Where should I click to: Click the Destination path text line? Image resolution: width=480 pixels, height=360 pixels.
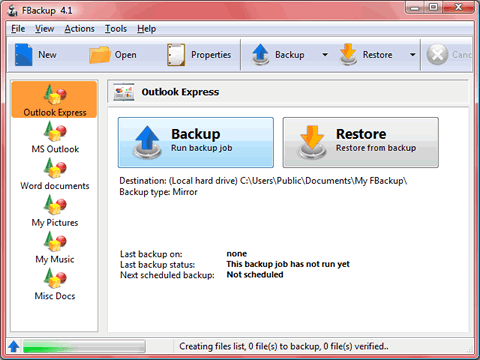263,181
